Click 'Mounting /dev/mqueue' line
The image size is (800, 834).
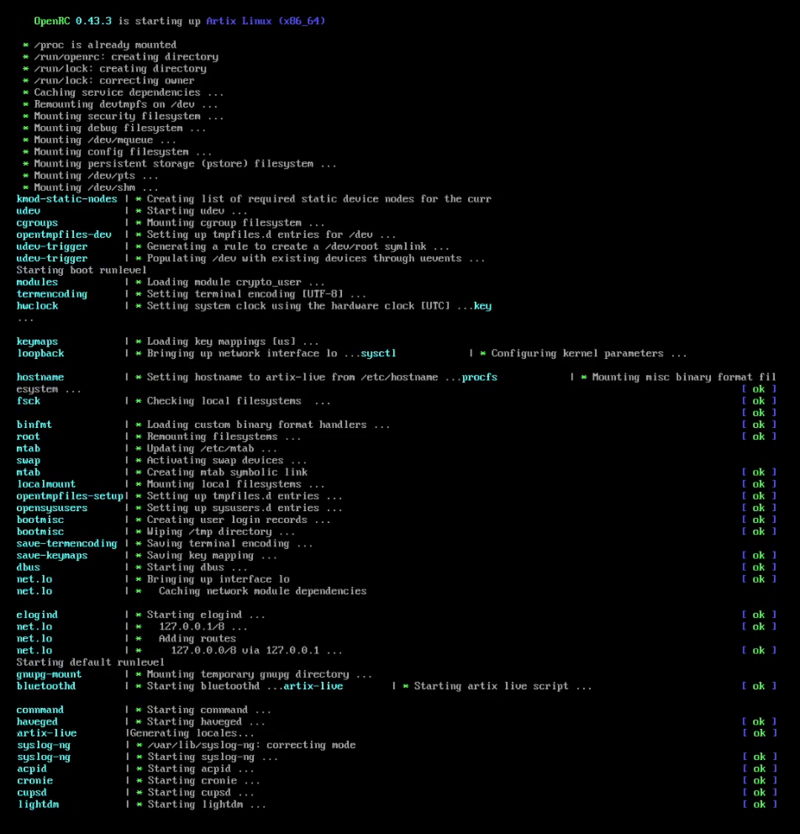coord(105,140)
